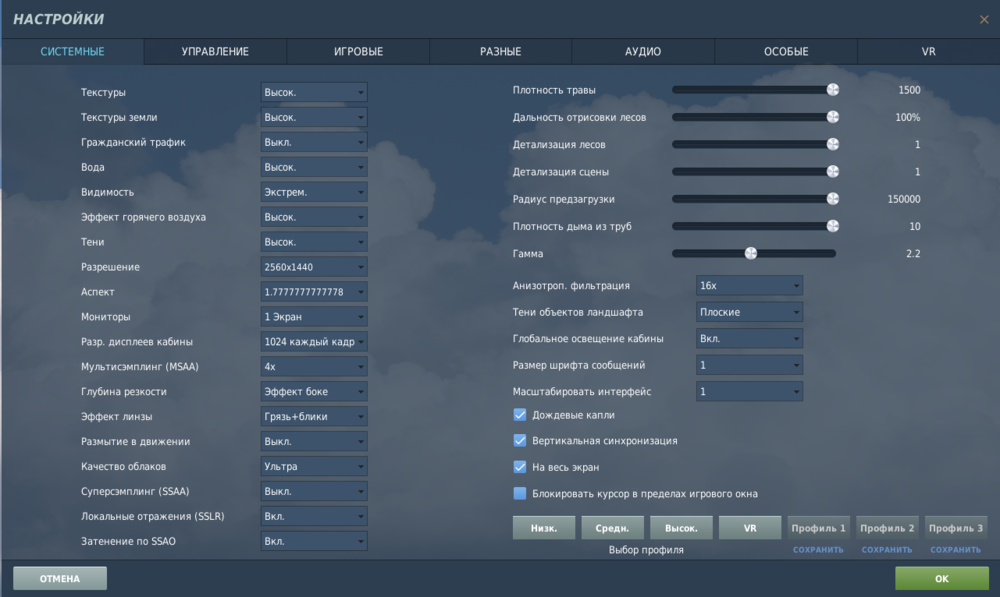1000x597 pixels.
Task: Click the Радиус предзагрузки slider handle
Action: (x=833, y=199)
